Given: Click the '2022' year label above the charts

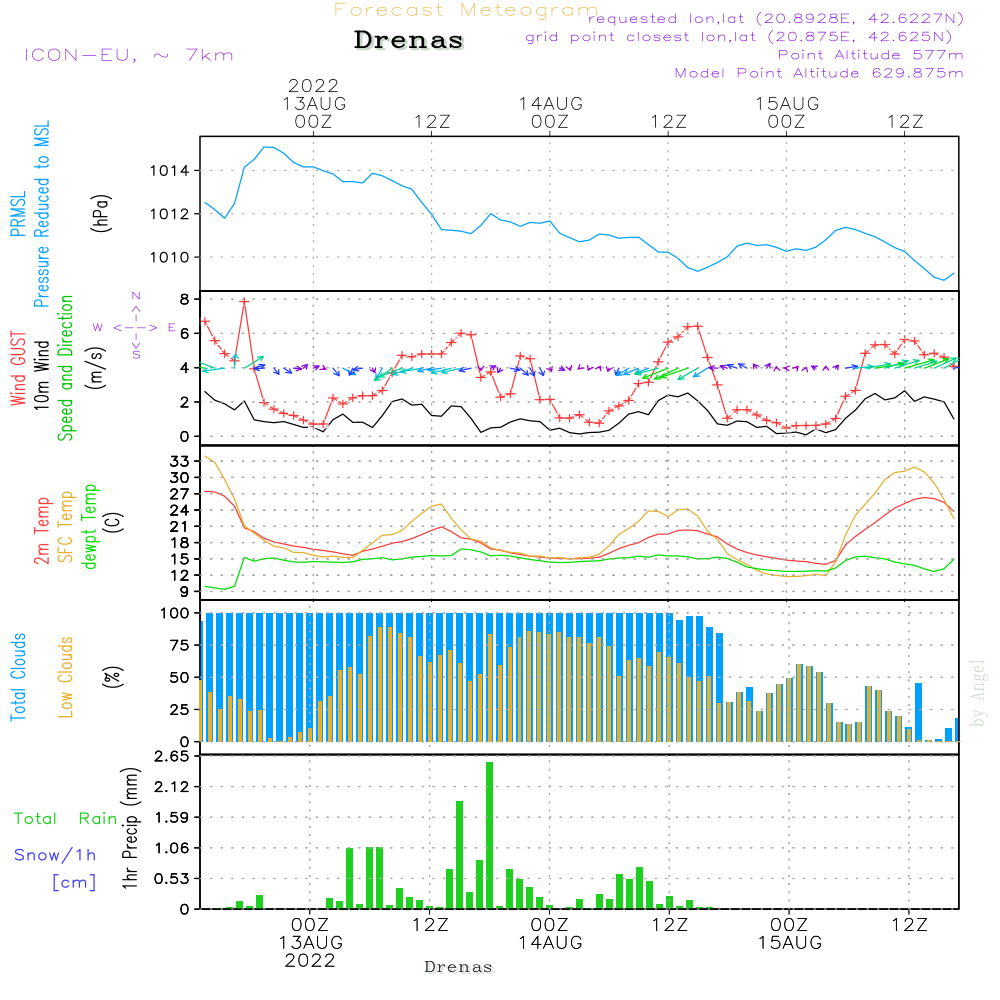Looking at the screenshot, I should (313, 85).
